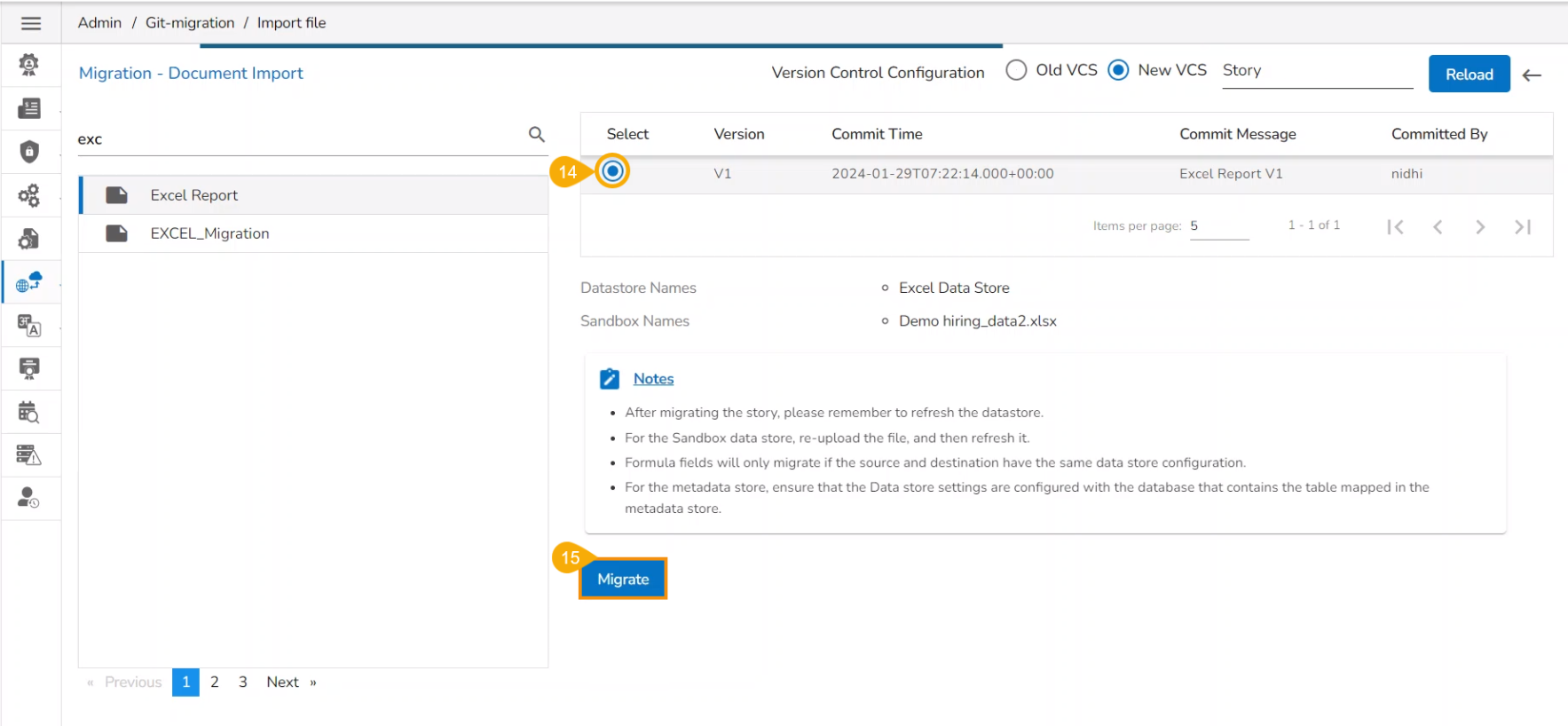
Task: Click the language translation sidebar icon
Action: point(29,326)
